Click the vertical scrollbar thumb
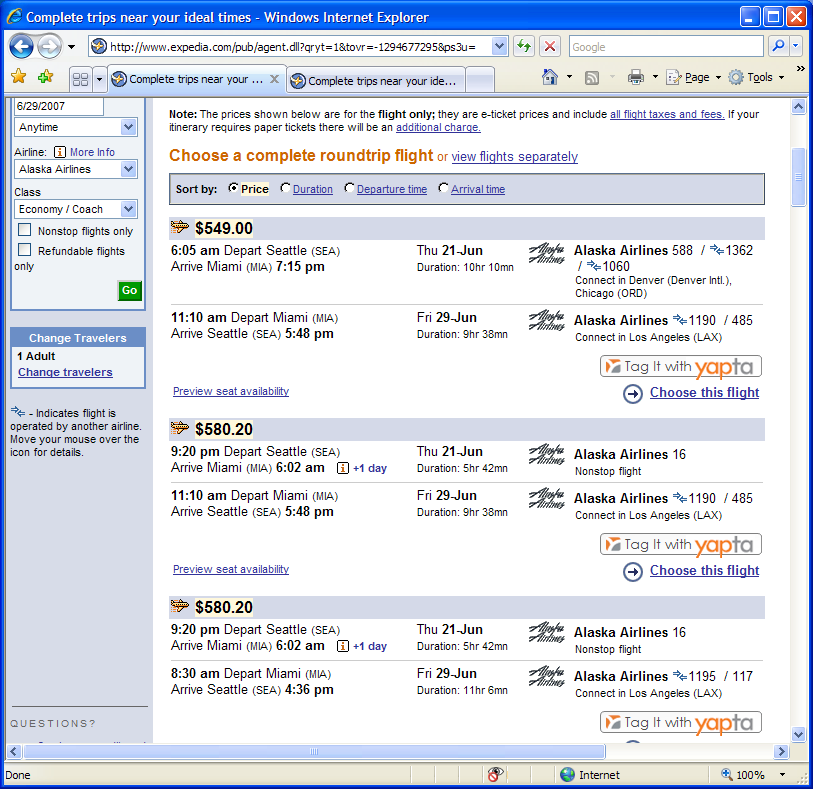 click(798, 177)
